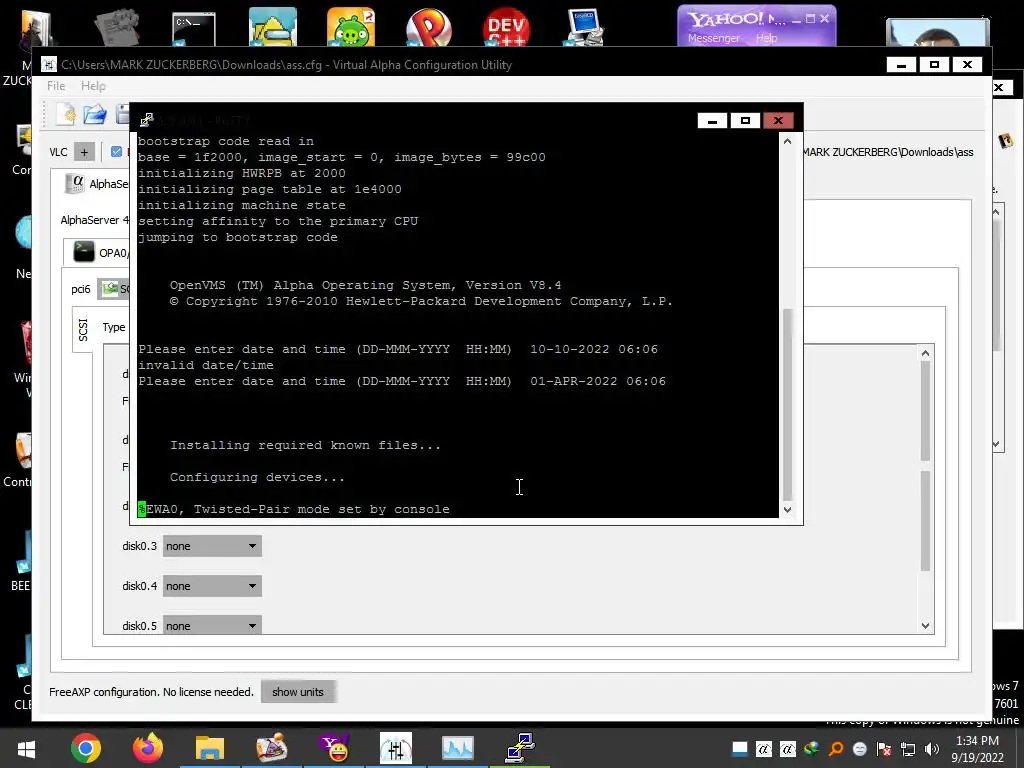Open Command Prompt desktop shortcut
This screenshot has width=1024, height=768.
(x=194, y=29)
